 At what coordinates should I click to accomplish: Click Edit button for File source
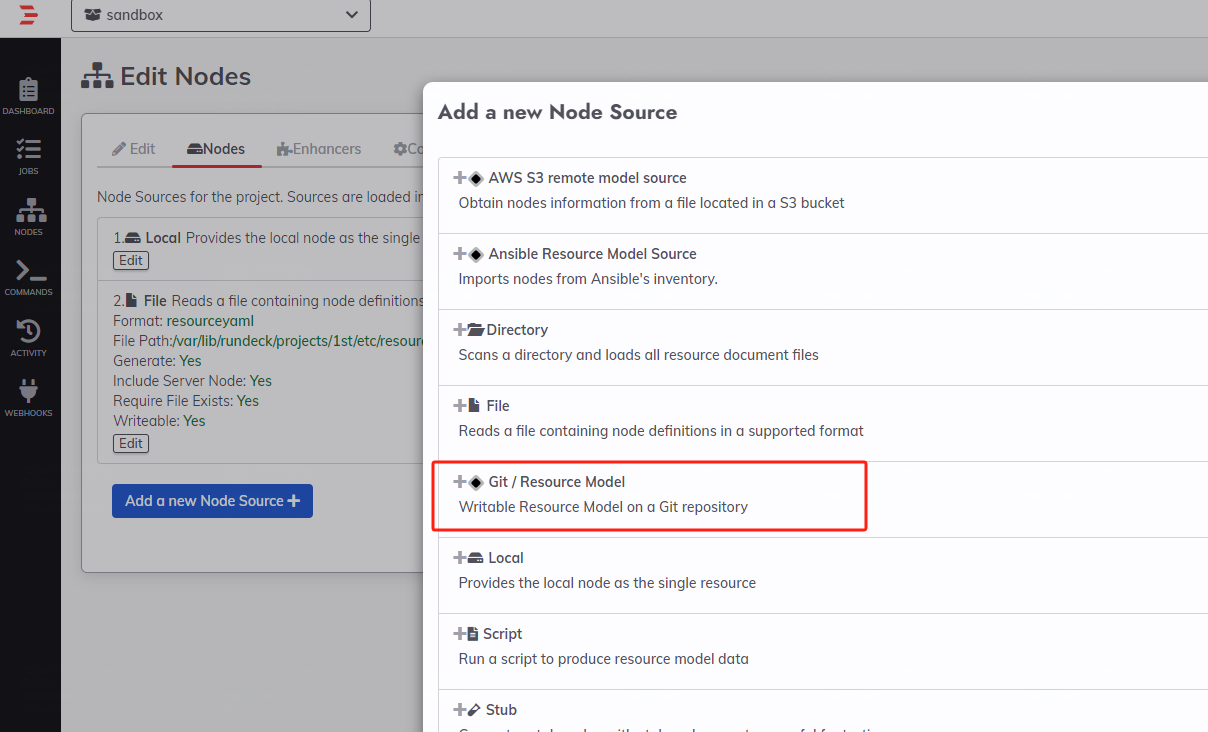(131, 443)
